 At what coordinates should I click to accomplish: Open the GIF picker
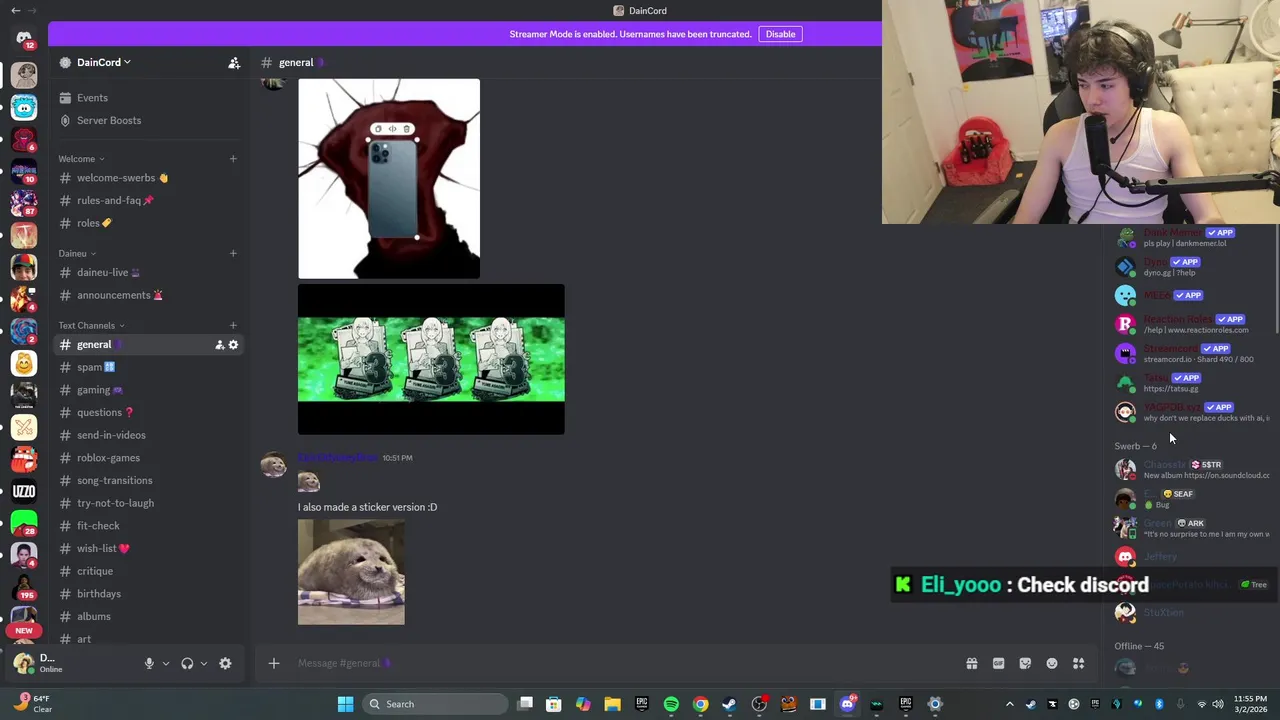(x=998, y=663)
